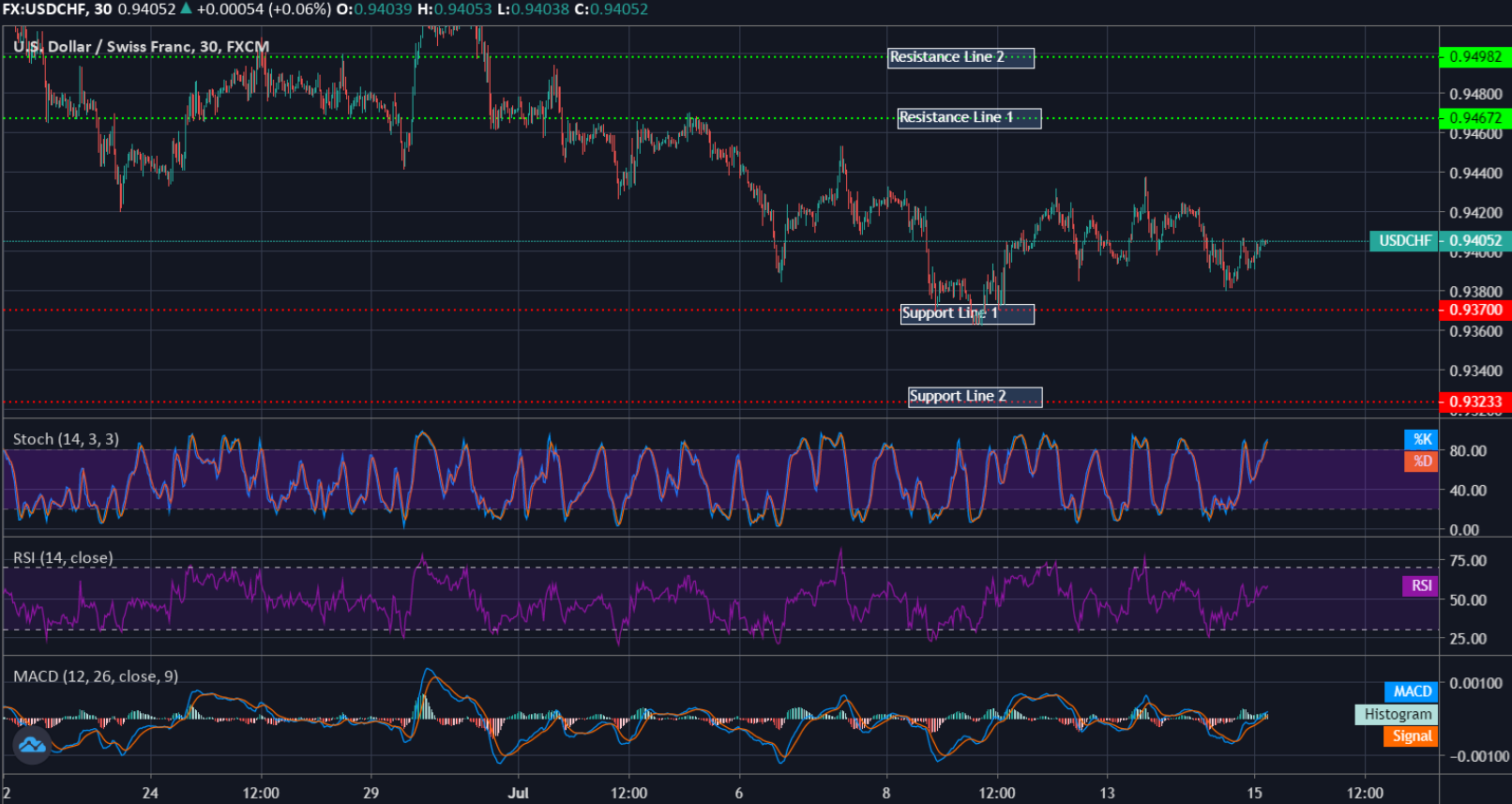Click the H:0.94053 high value in header

point(454,9)
